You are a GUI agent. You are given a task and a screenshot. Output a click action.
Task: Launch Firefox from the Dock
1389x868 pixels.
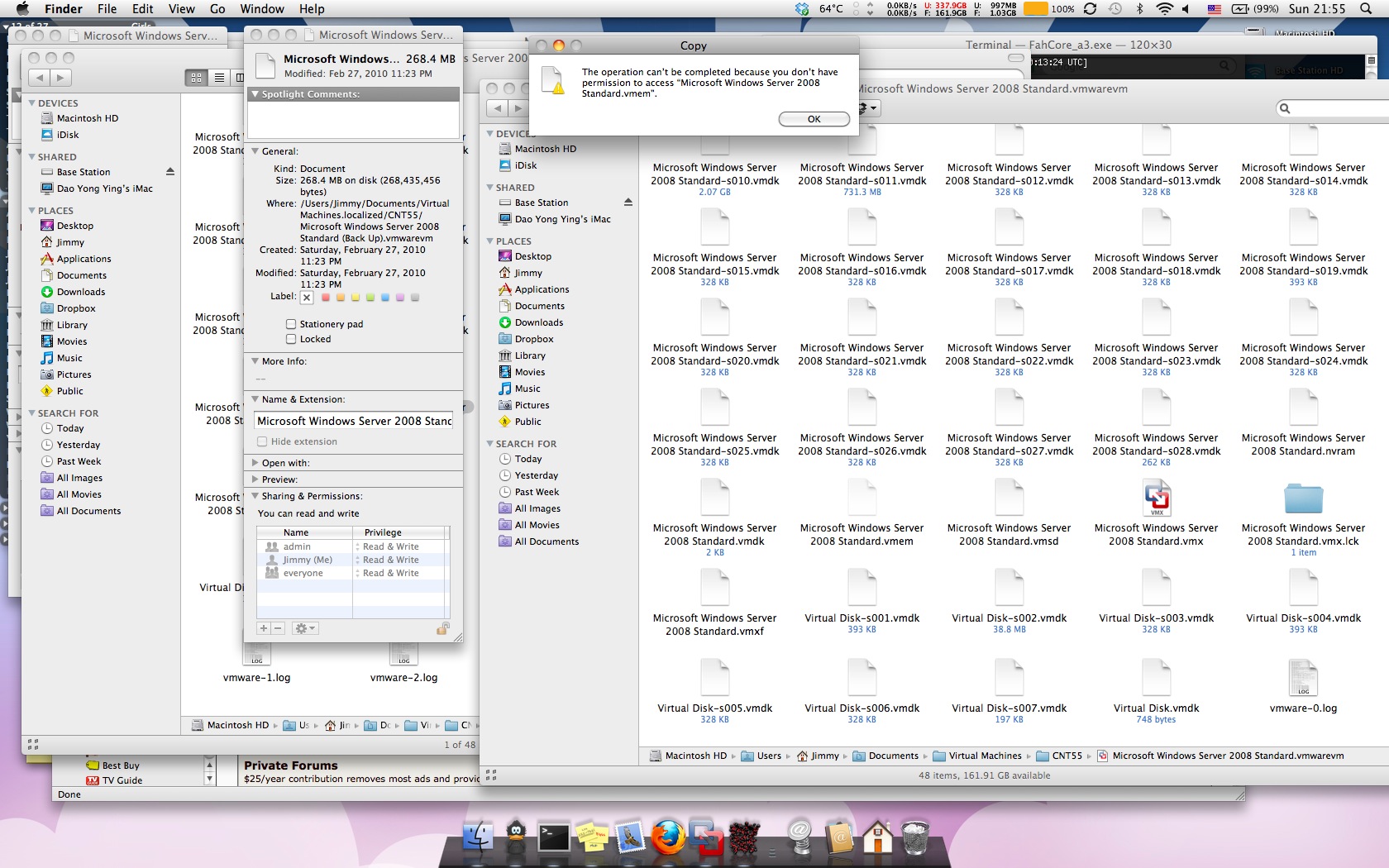click(668, 837)
